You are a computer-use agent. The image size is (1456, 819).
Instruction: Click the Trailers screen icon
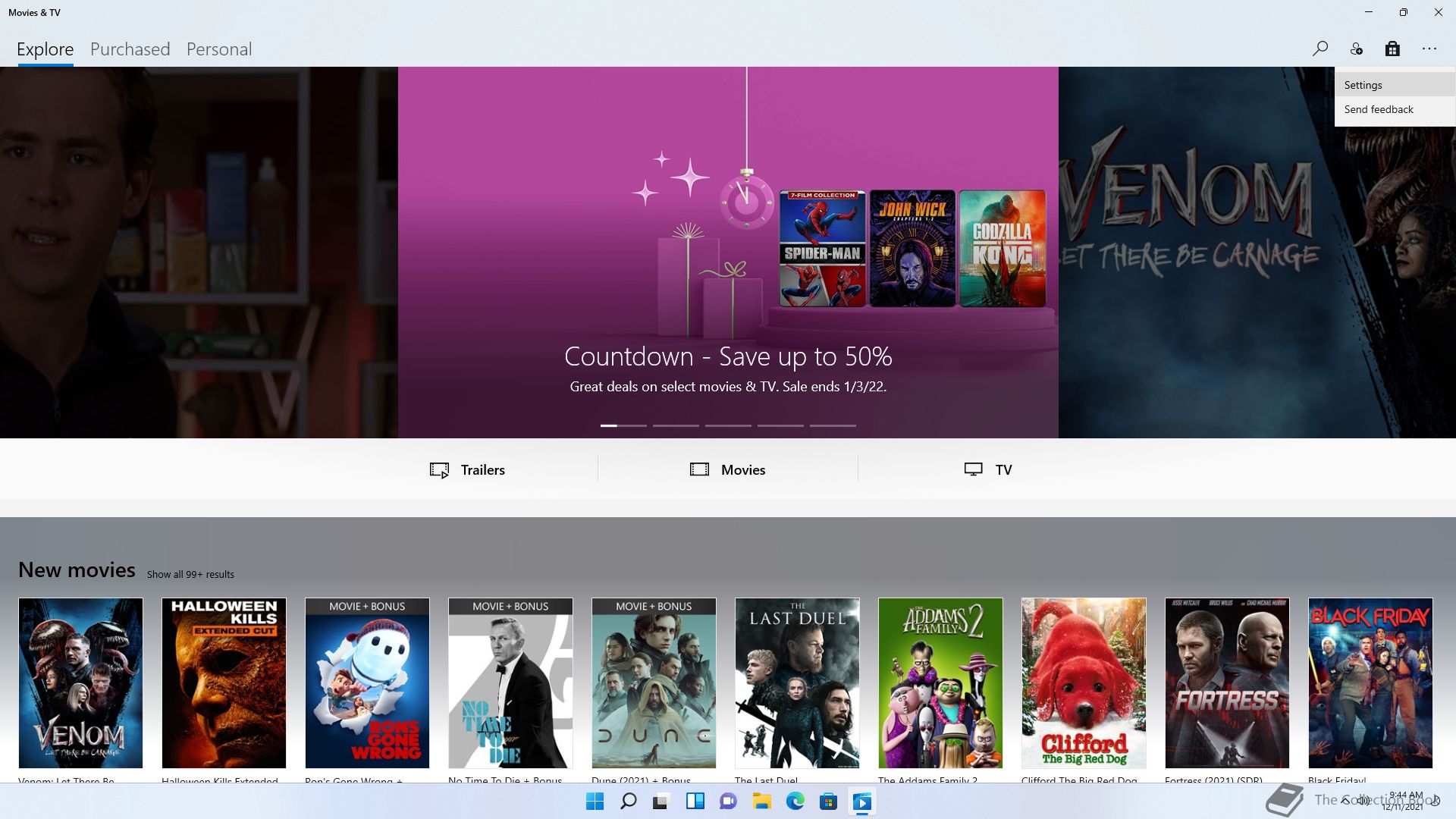[439, 470]
